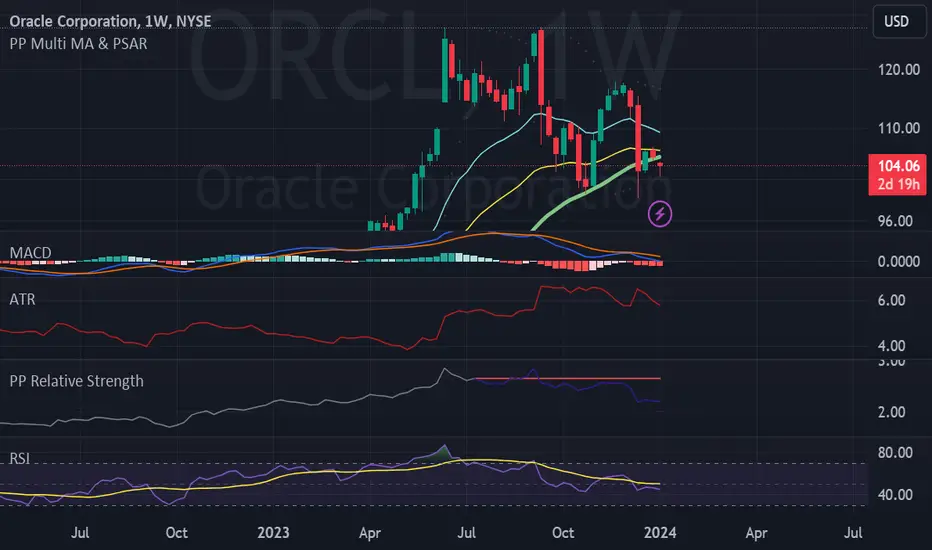The image size is (932, 550).
Task: Click the 2.00 Relative Strength axis value
Action: click(x=892, y=412)
